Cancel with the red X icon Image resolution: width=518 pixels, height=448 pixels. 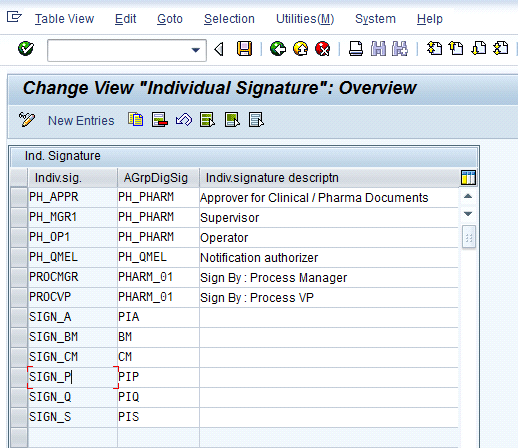(323, 49)
